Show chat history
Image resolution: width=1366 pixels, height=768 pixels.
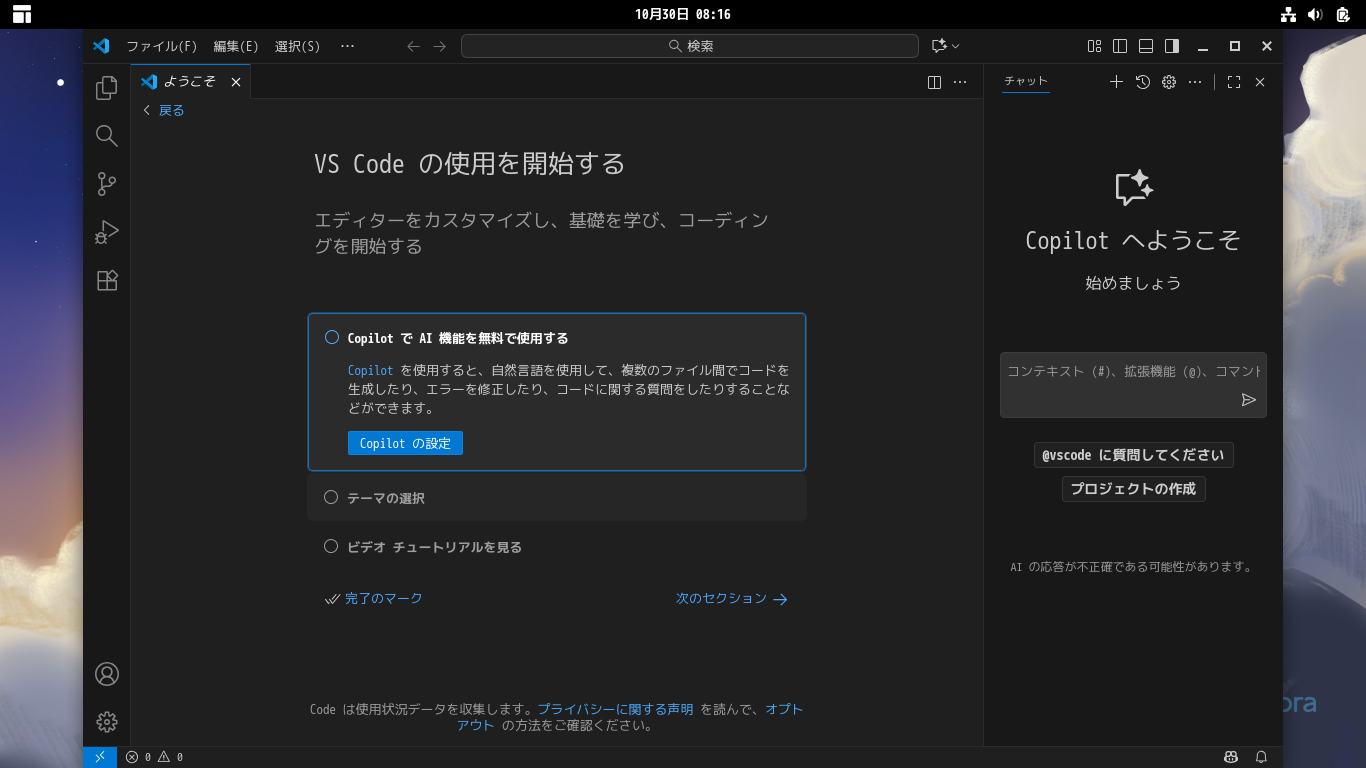point(1143,82)
